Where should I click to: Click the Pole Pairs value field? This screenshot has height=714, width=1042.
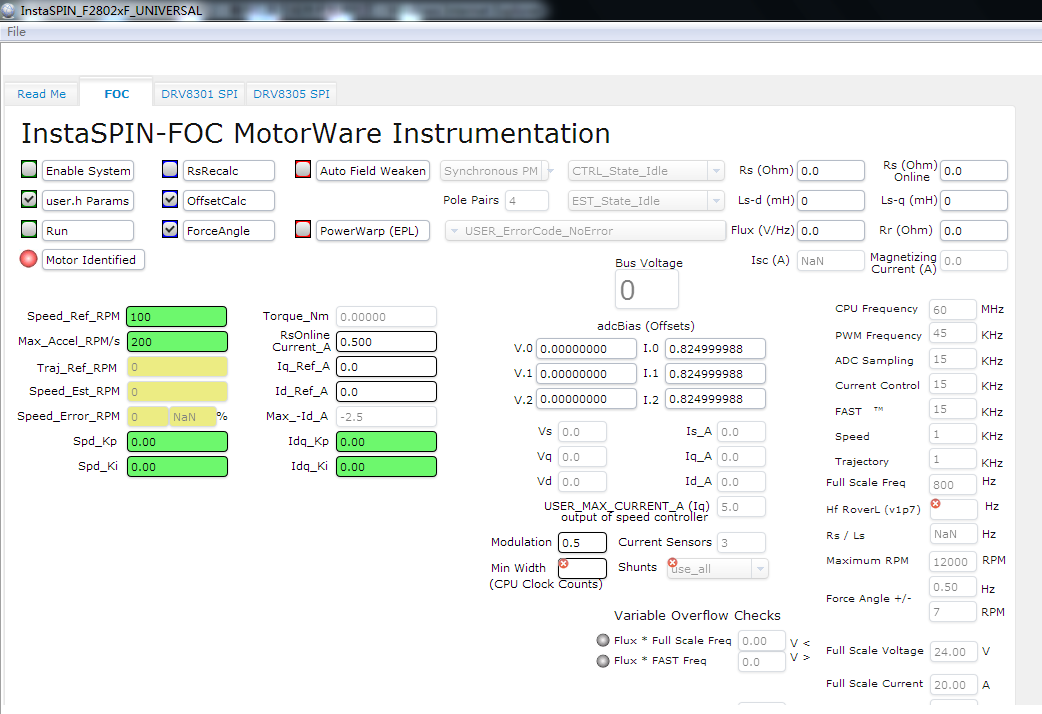527,201
